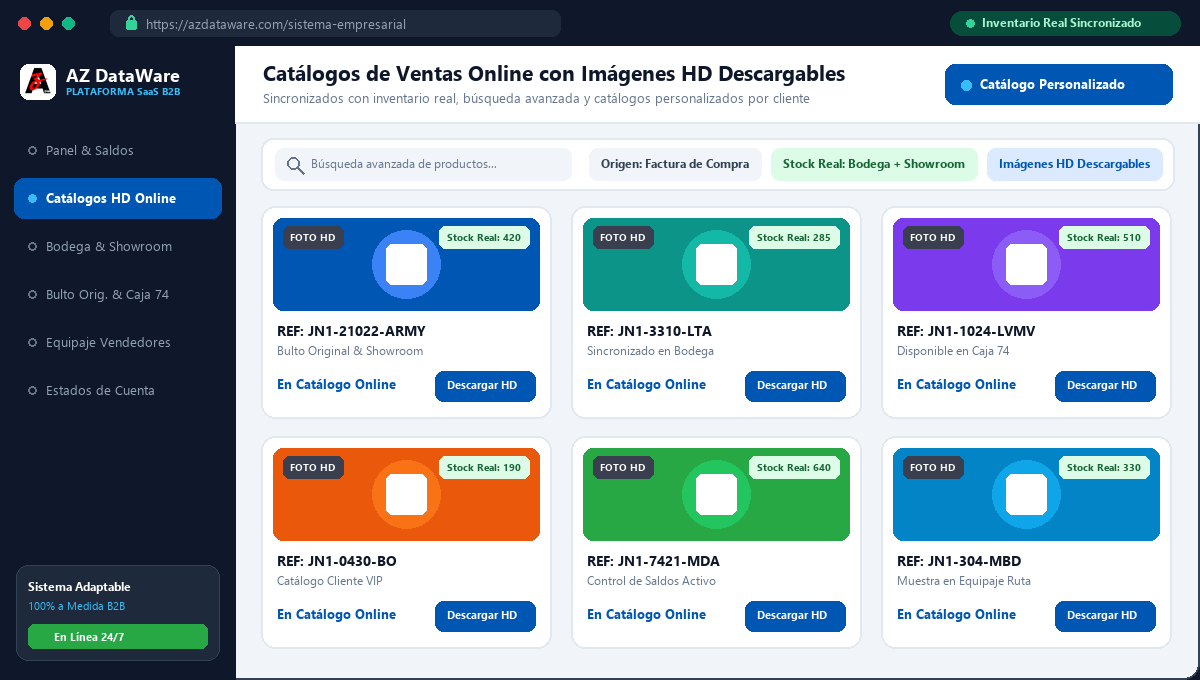Toggle Origen: Factura de Compra filter chip

click(675, 165)
